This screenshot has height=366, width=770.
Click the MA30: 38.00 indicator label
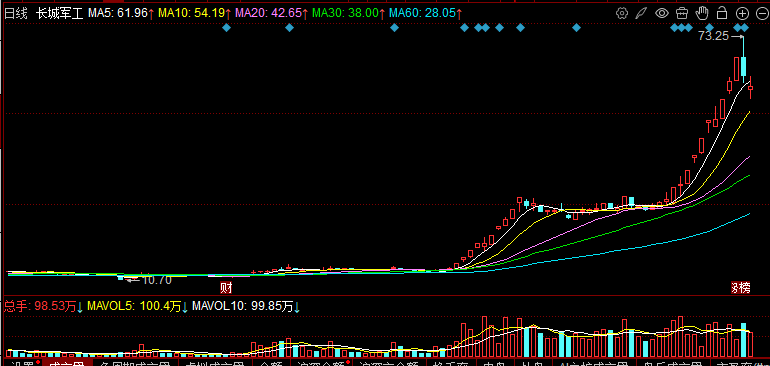[x=349, y=13]
